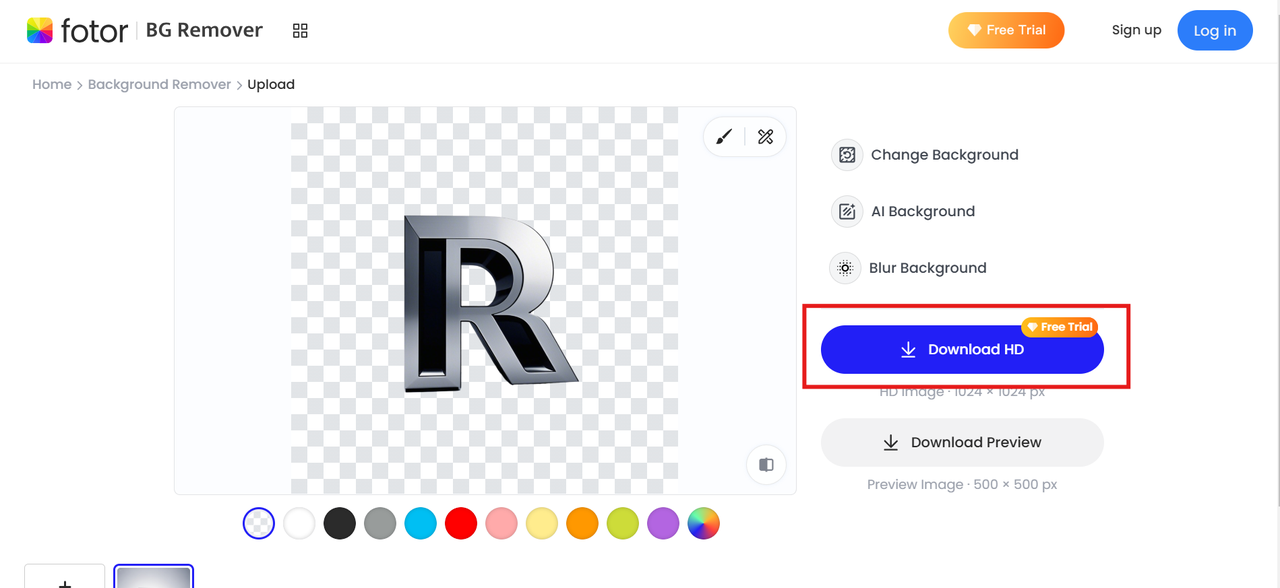Click the Fotor logo
The image size is (1280, 588).
tap(77, 30)
